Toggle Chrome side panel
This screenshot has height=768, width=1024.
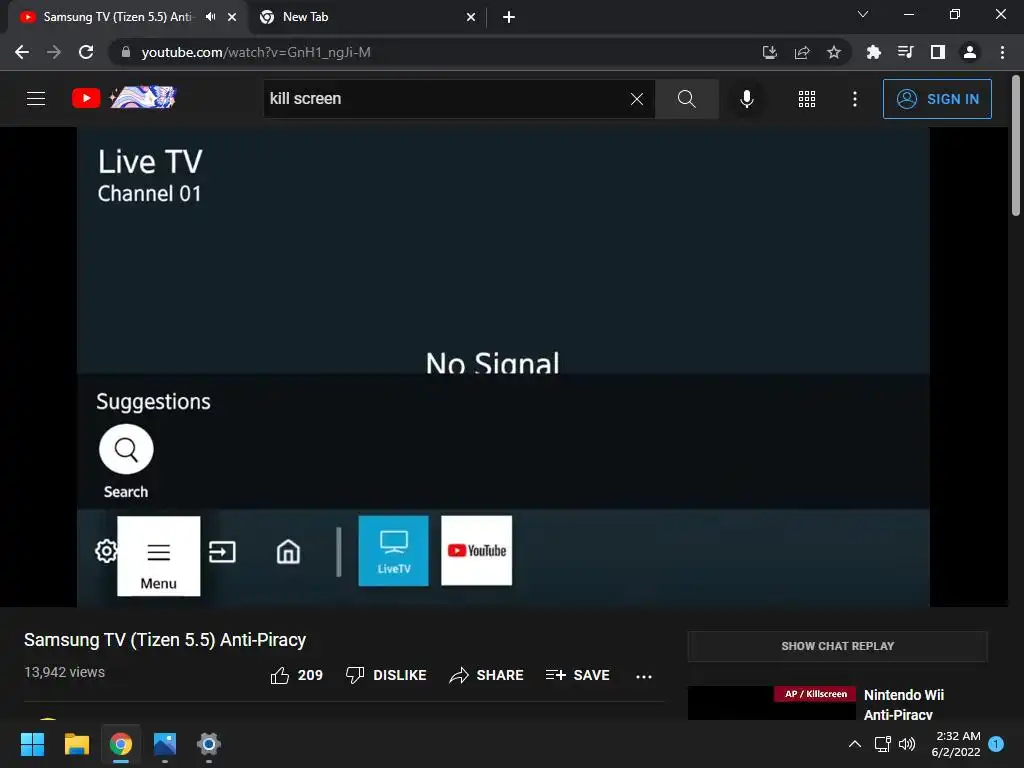point(938,52)
